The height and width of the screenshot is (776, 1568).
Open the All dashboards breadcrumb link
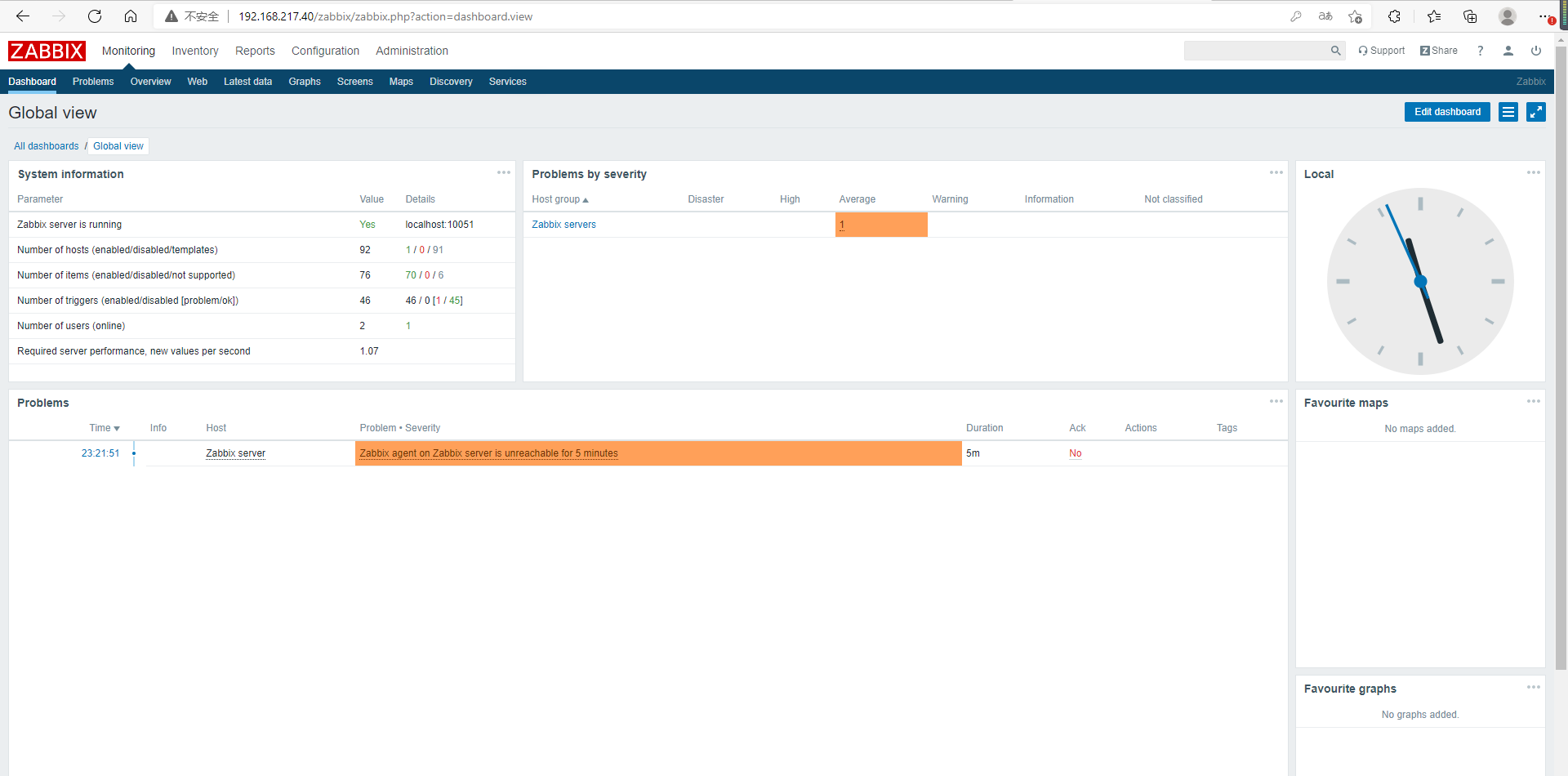tap(47, 146)
